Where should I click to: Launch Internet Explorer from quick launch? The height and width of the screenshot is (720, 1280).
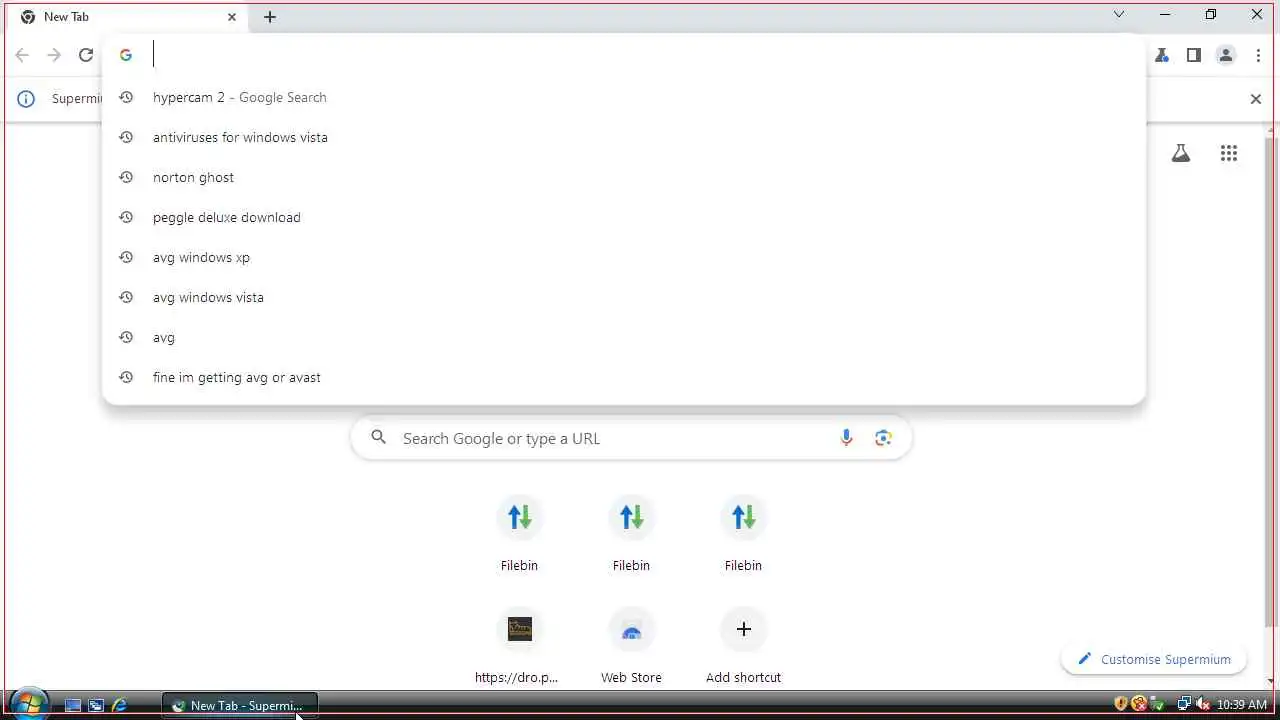coord(119,705)
